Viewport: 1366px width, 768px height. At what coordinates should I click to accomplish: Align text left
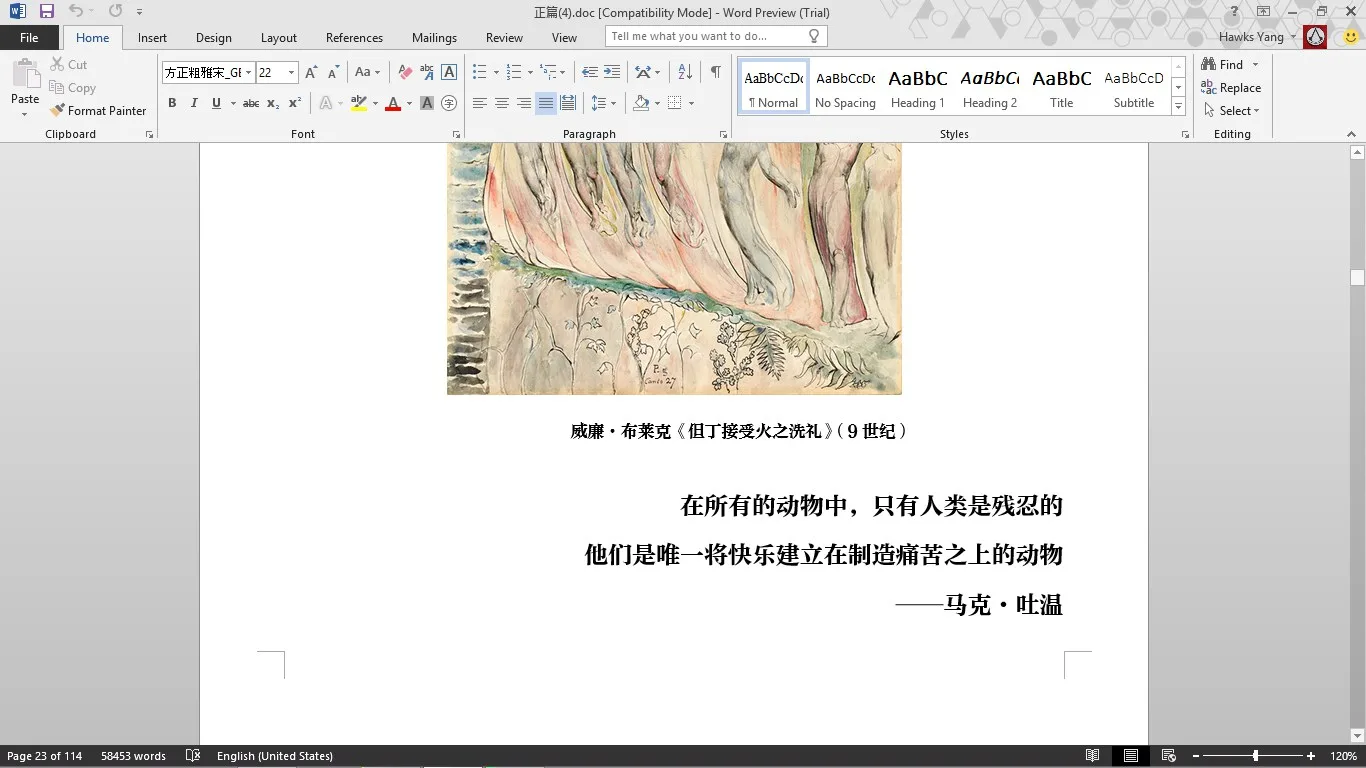[x=480, y=103]
